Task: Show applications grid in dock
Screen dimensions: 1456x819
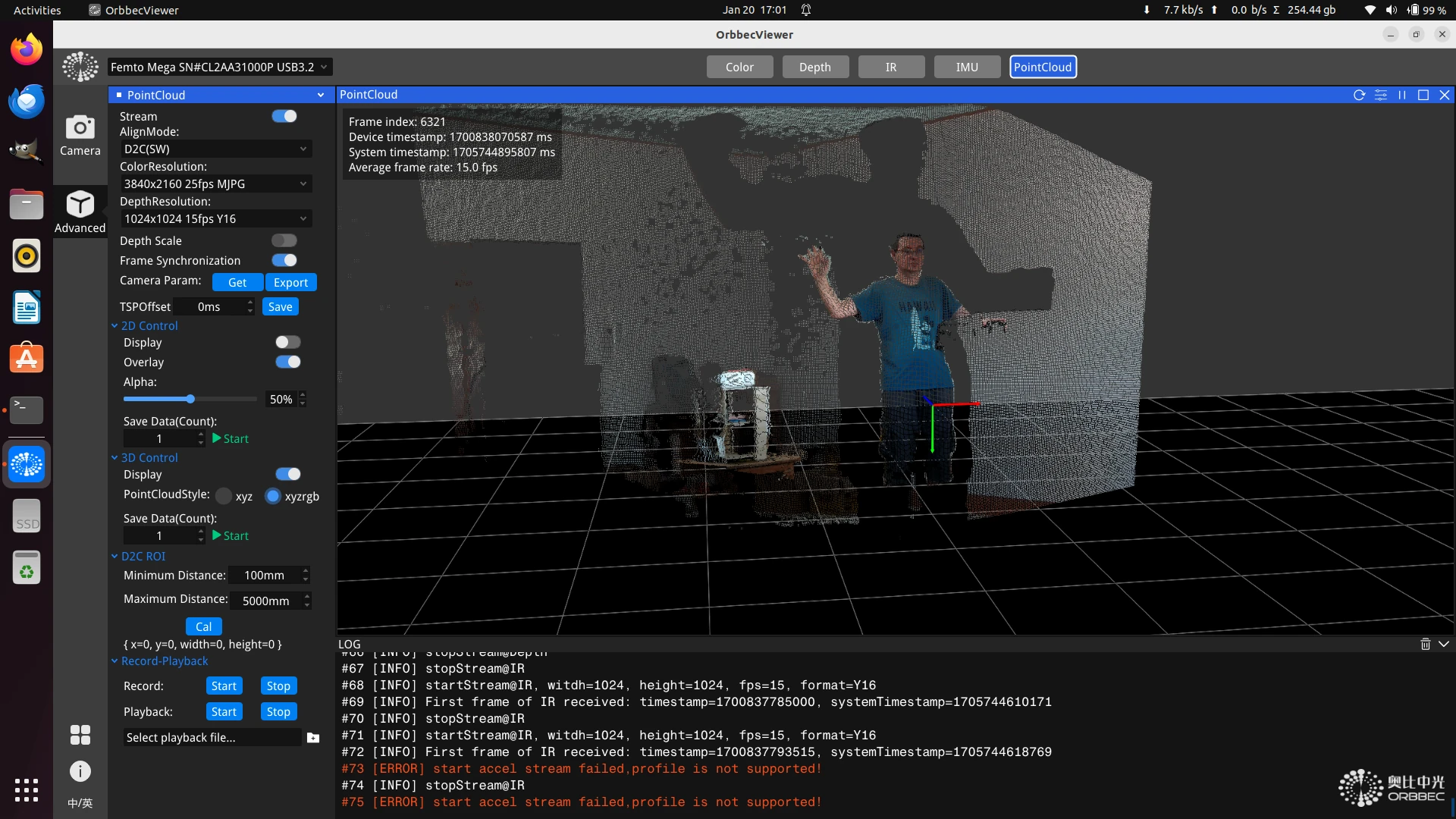Action: click(x=27, y=789)
